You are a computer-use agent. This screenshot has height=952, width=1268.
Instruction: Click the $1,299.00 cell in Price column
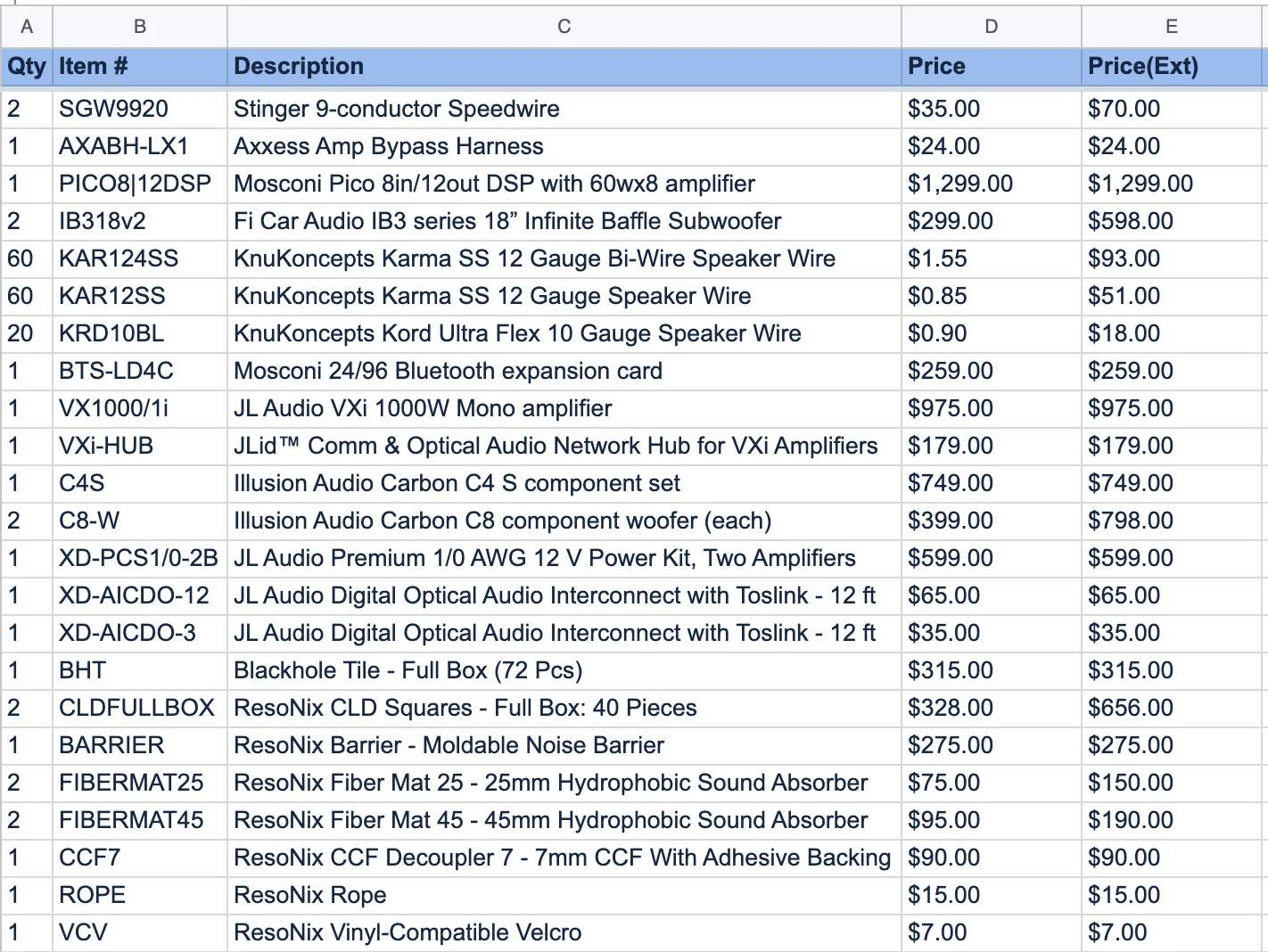992,184
